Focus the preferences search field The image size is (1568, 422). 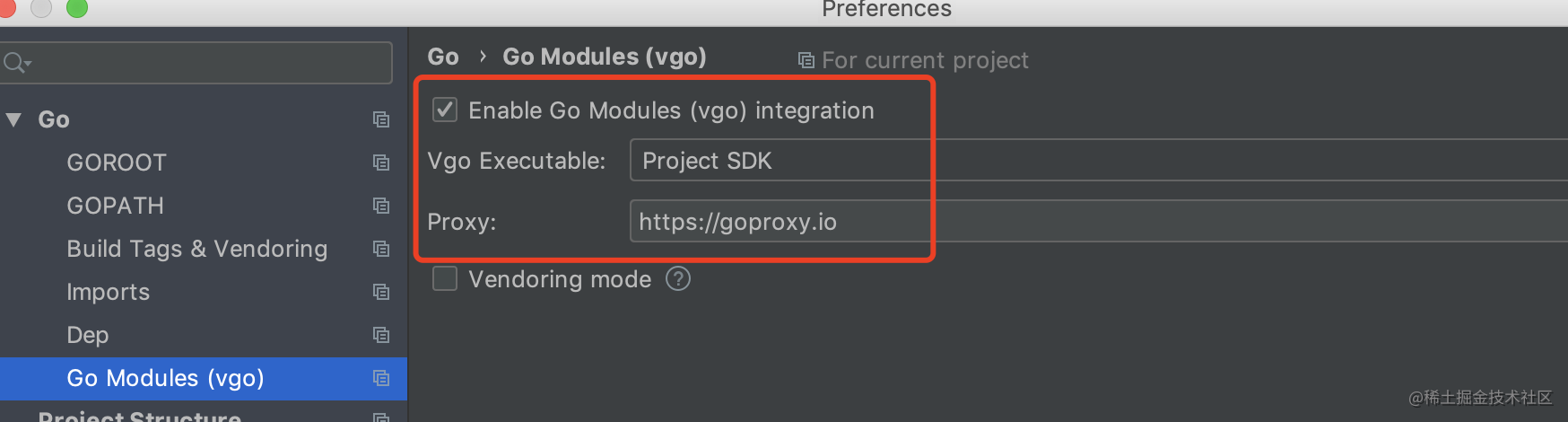pos(206,63)
